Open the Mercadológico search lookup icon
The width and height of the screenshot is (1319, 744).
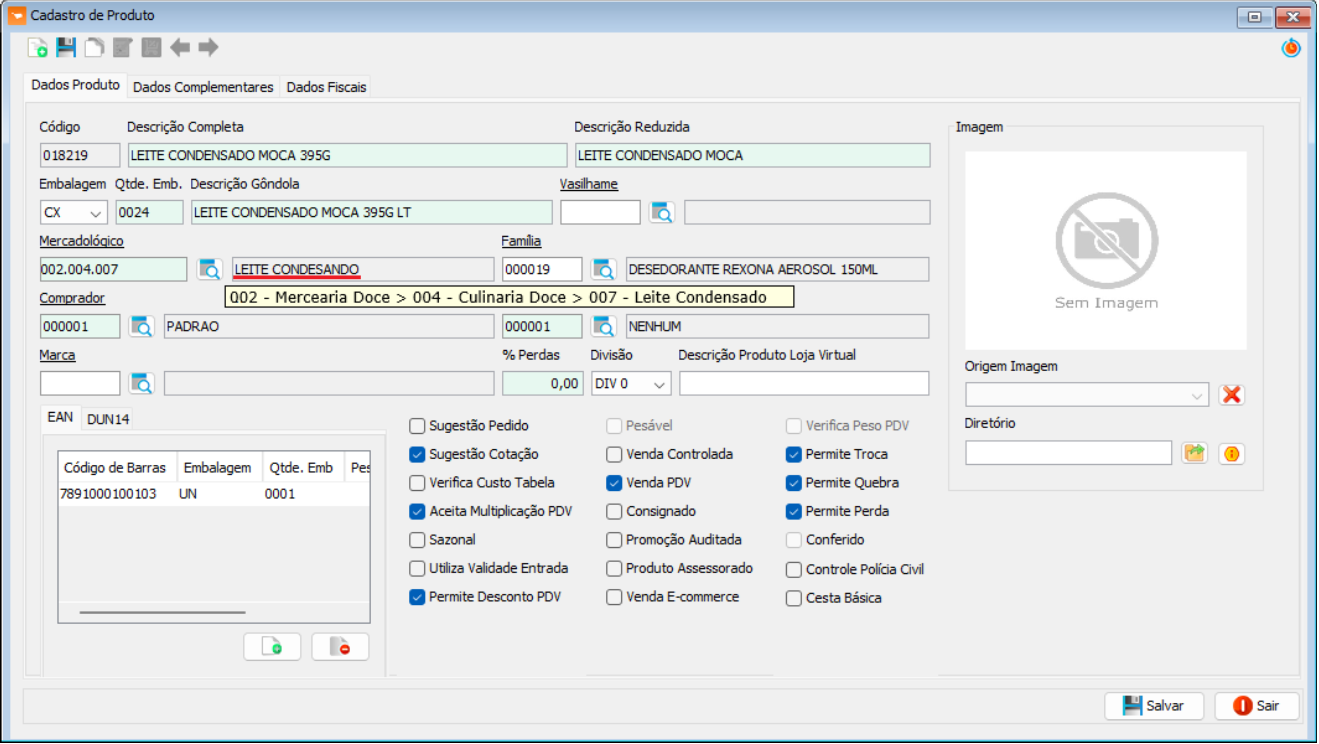[x=210, y=269]
